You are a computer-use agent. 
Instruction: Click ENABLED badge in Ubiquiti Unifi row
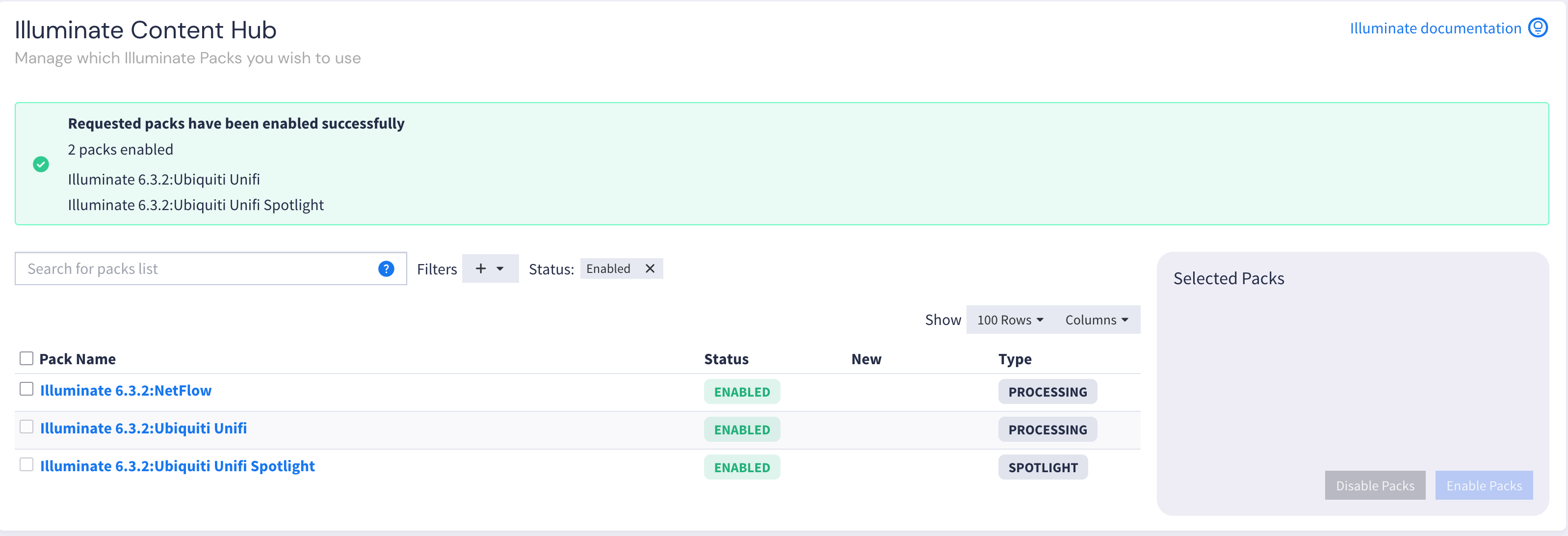(742, 429)
